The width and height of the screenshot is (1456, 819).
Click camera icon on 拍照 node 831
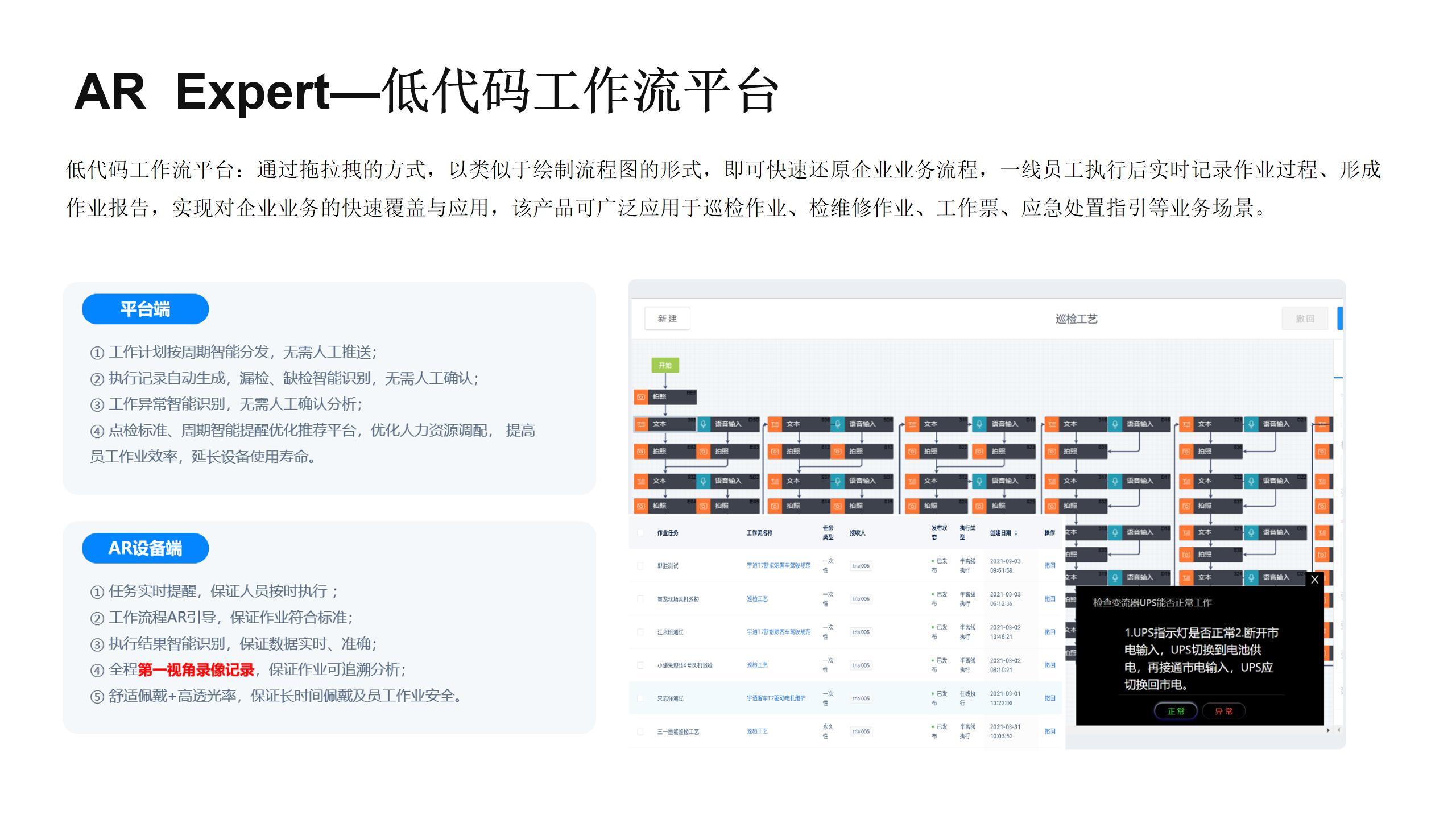(1052, 452)
